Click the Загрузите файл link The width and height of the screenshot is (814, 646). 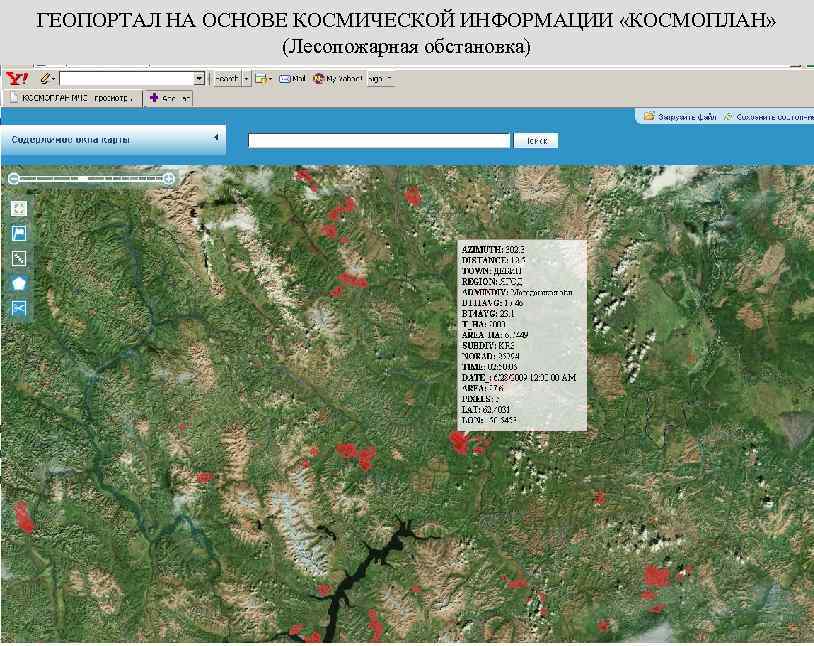point(680,117)
